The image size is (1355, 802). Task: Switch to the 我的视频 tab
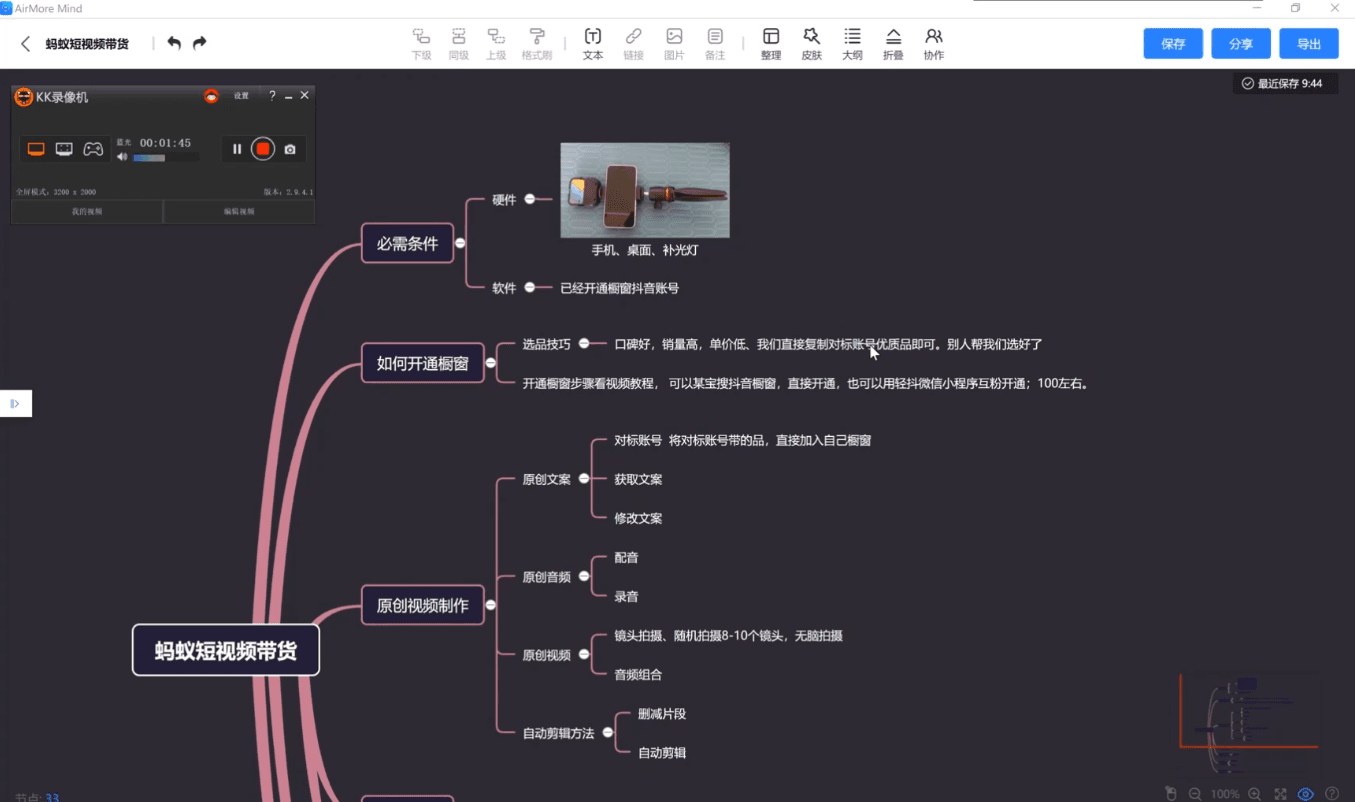pos(86,211)
